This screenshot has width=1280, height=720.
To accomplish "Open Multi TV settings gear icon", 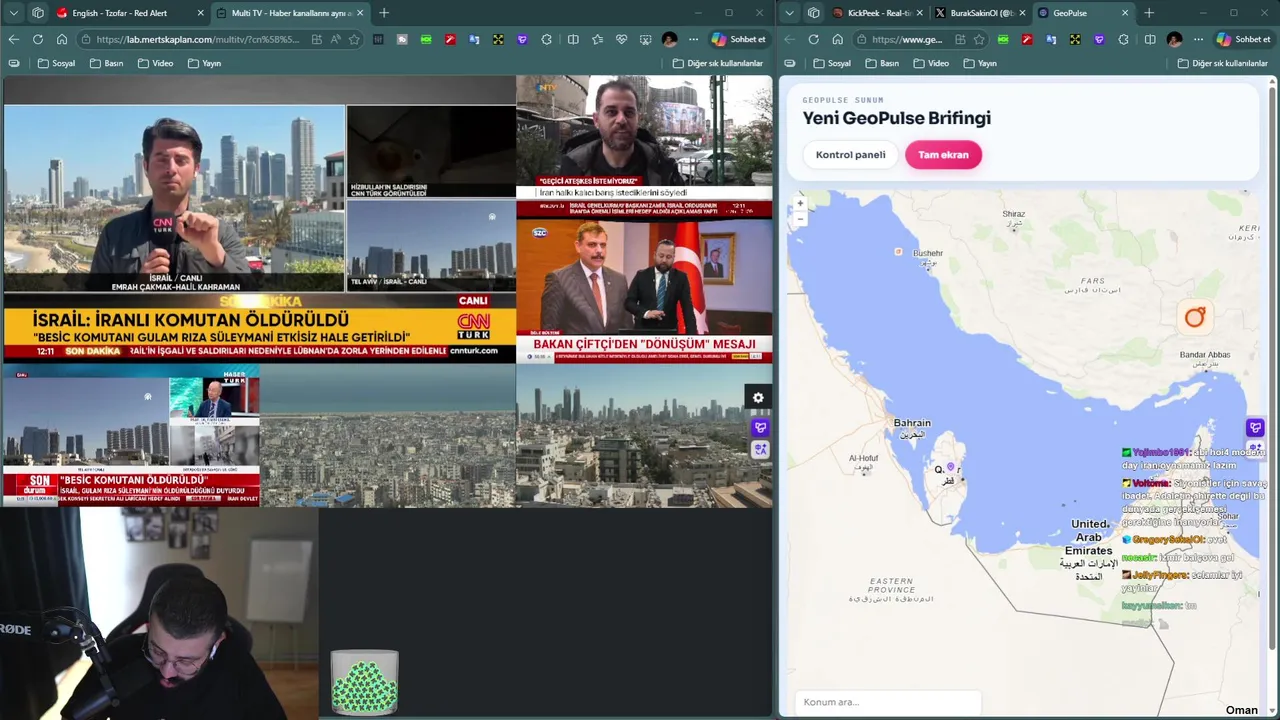I will [758, 398].
